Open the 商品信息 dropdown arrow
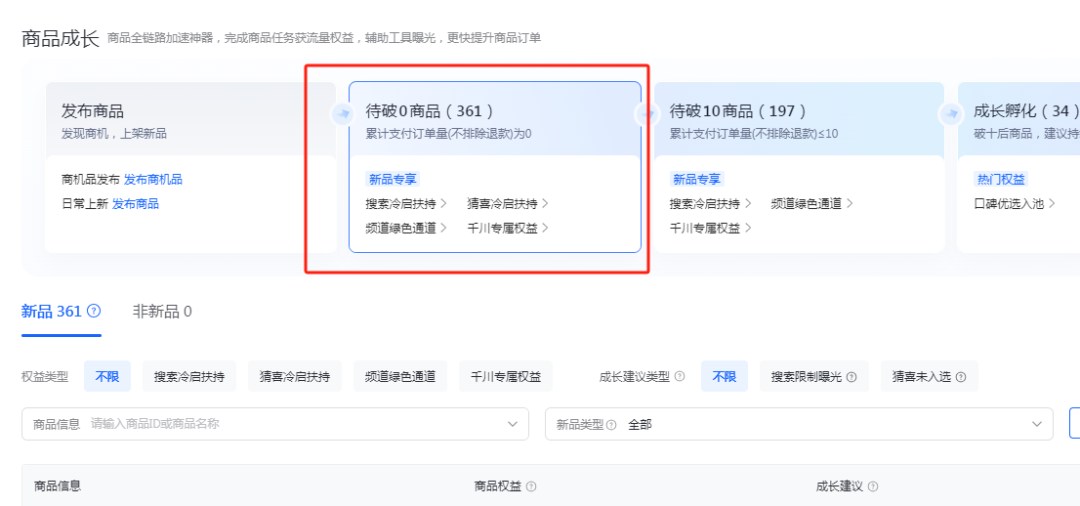Screen dimensions: 1080x506 click(513, 424)
